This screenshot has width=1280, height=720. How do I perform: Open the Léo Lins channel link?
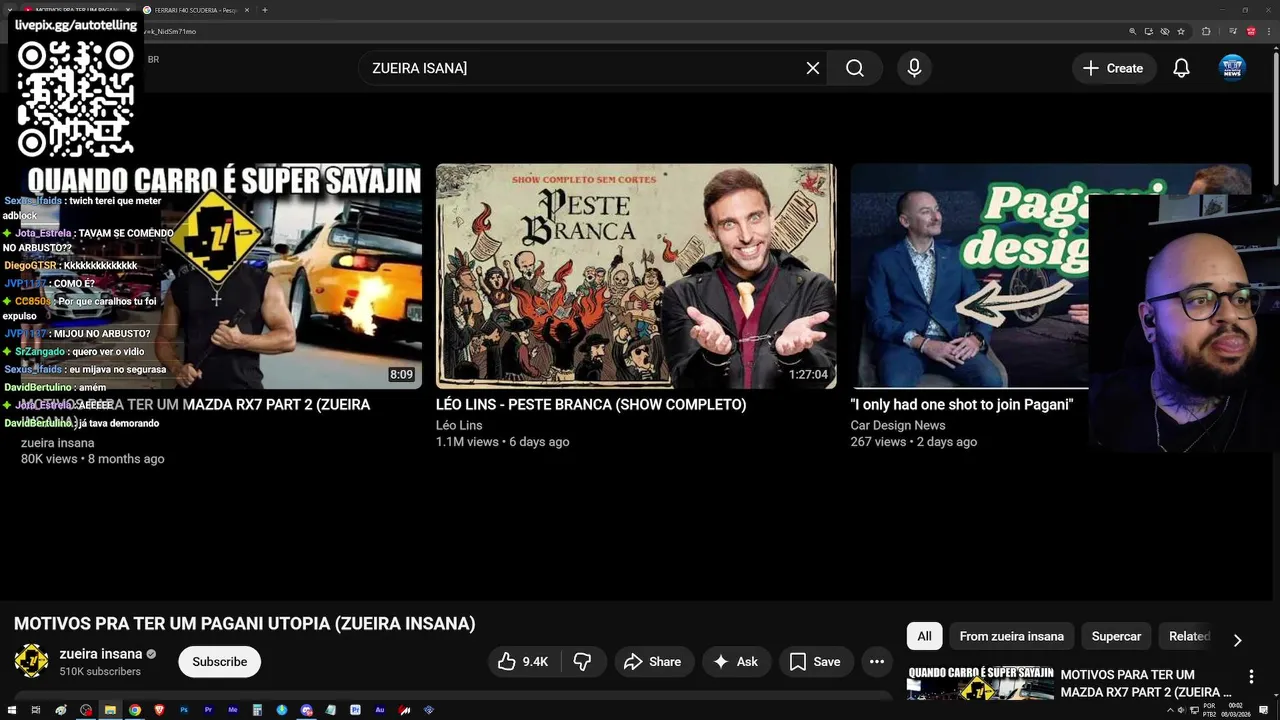(459, 425)
